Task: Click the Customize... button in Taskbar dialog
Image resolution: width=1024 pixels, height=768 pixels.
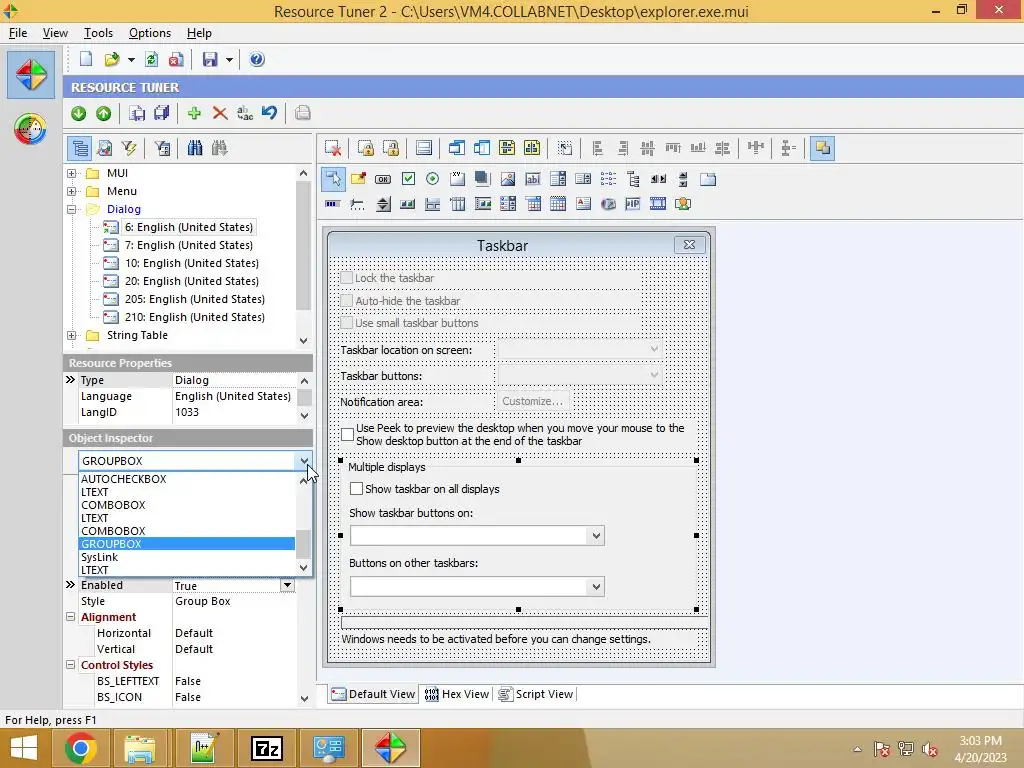Action: [x=532, y=402]
